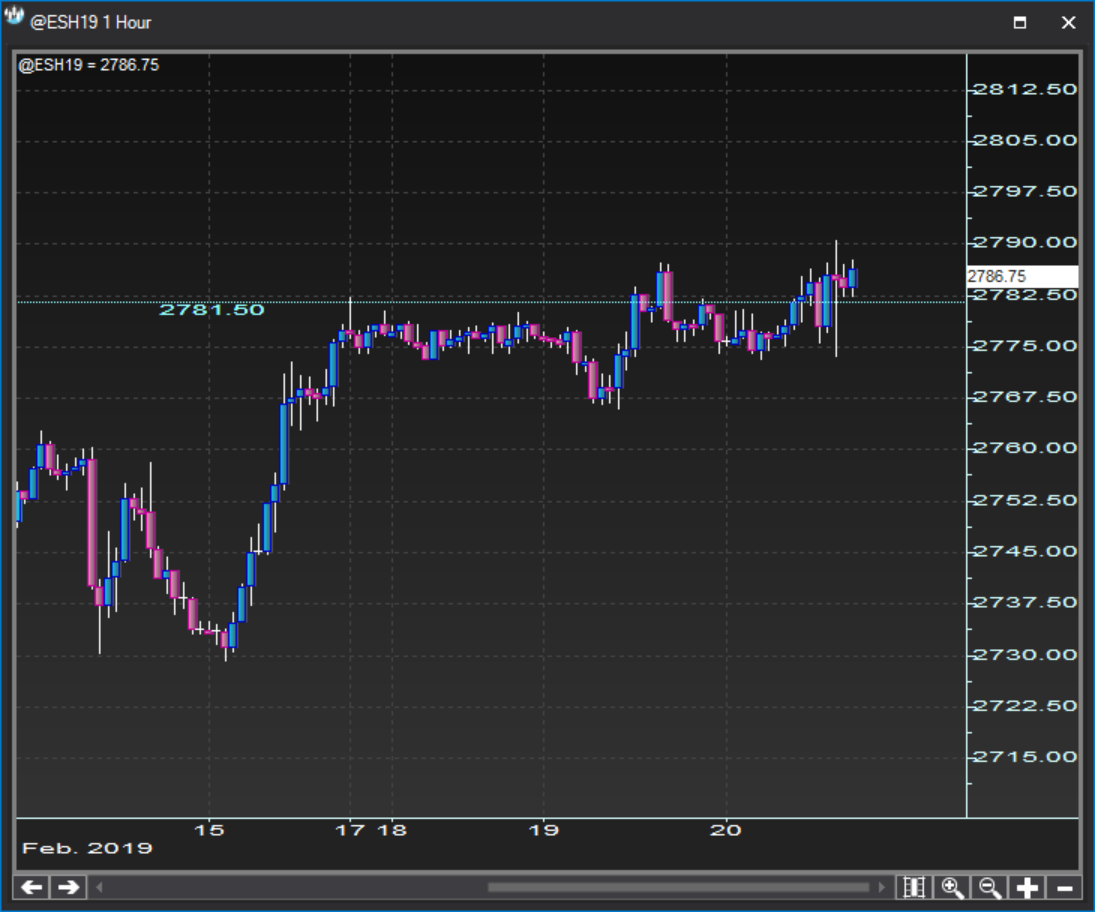Click the 2797.50 price axis label
The image size is (1095, 912).
(1024, 191)
